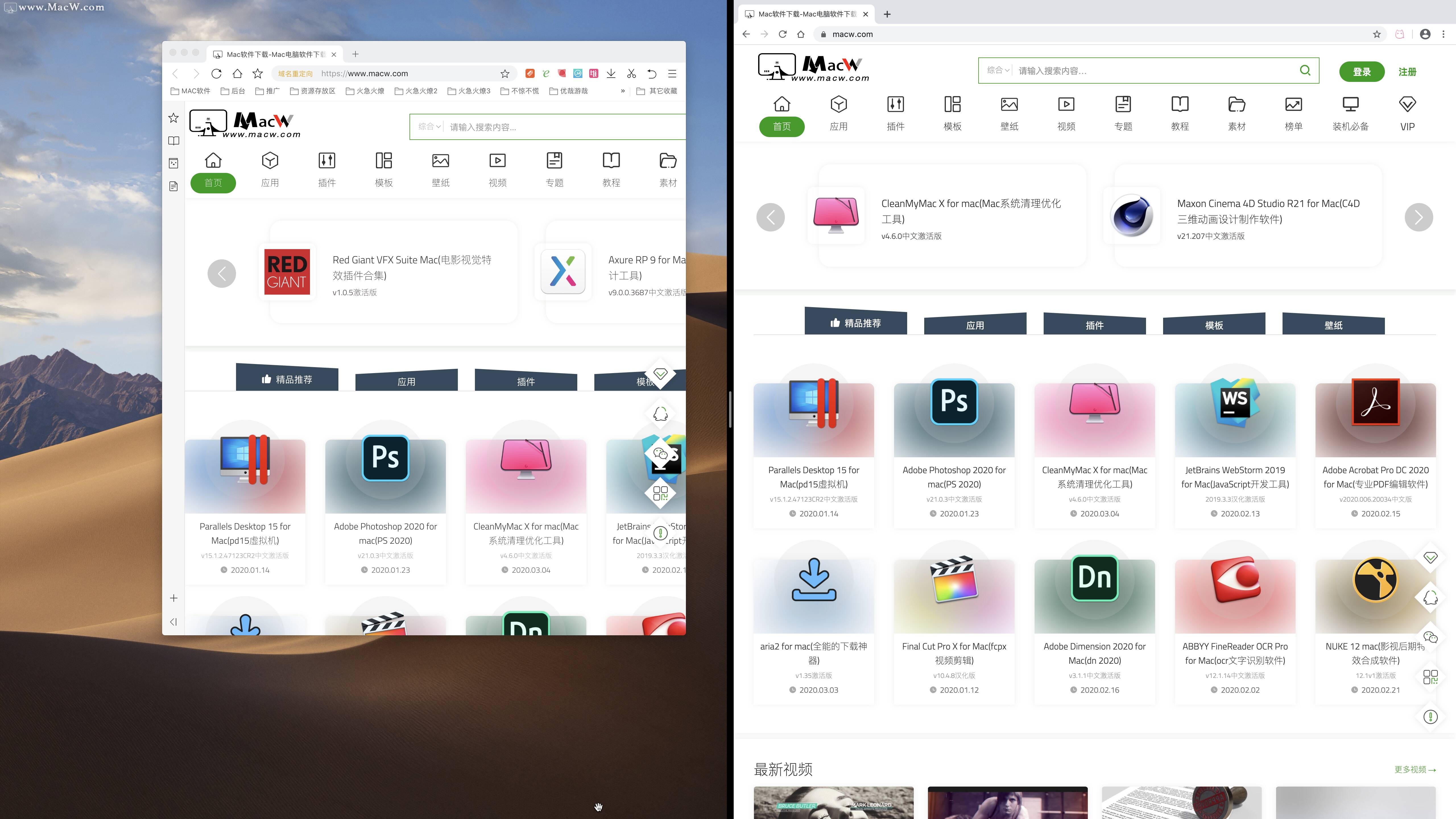Toggle favorite star in left browser address field
Screen dimensions: 1456x819
pos(505,73)
